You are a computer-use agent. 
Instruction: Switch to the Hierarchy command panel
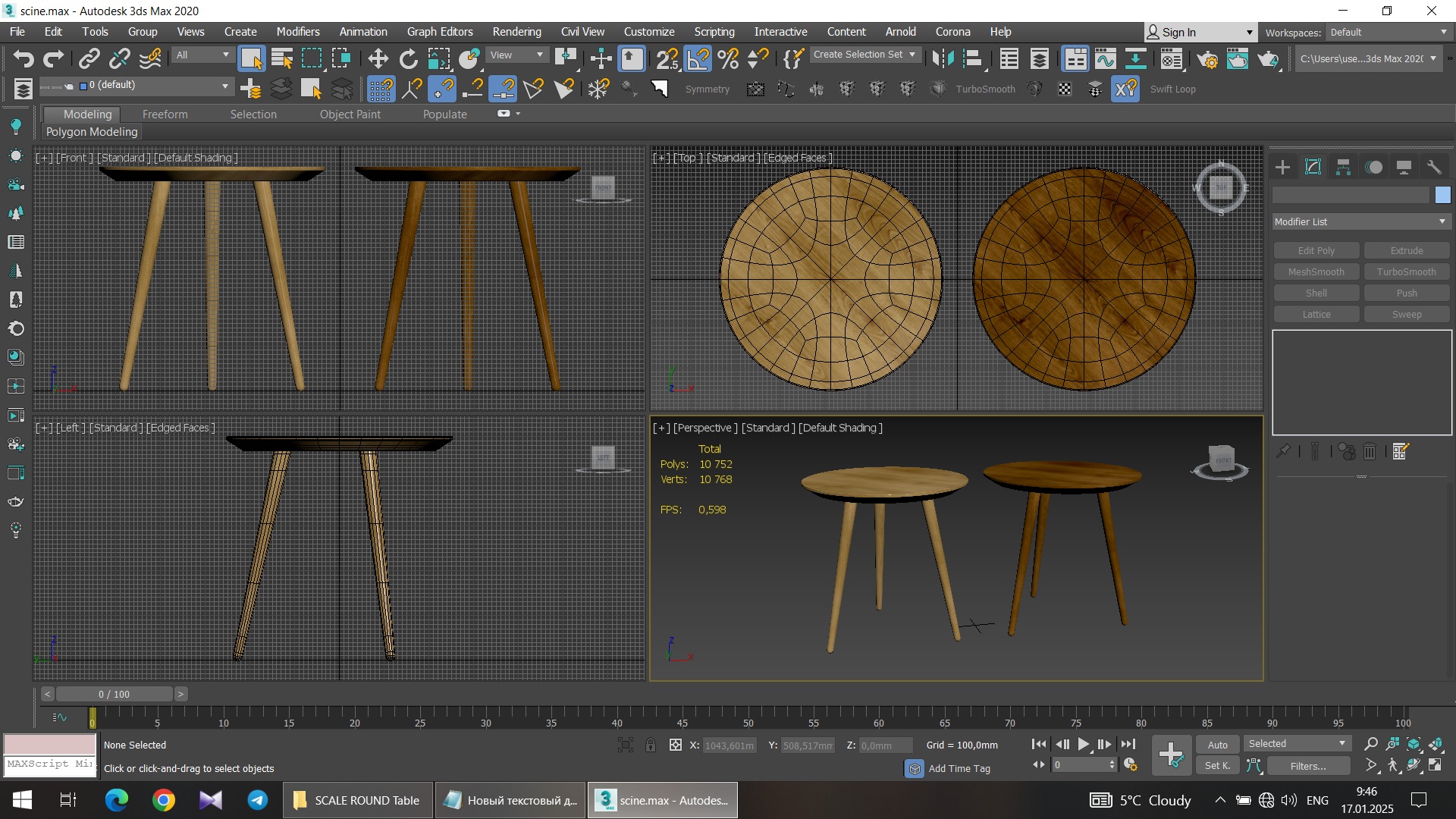point(1343,167)
